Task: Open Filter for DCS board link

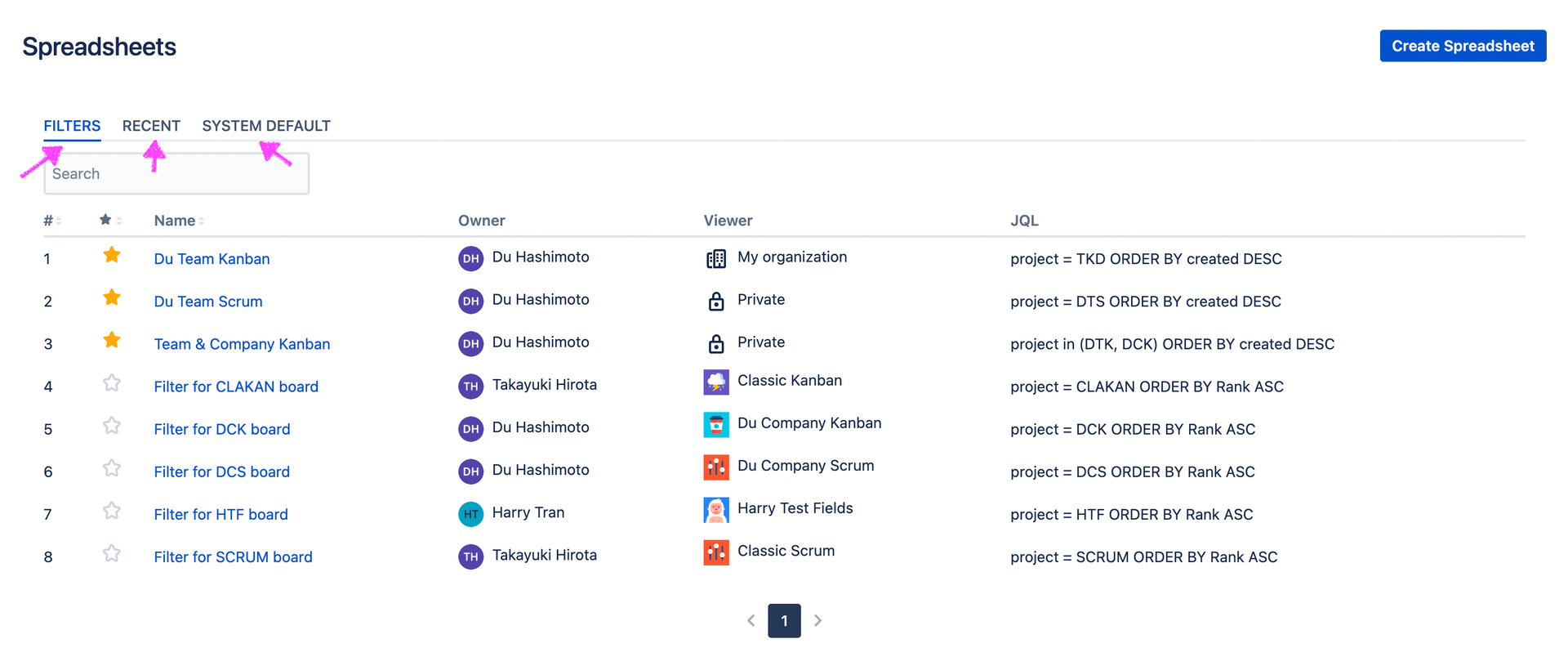Action: [222, 472]
